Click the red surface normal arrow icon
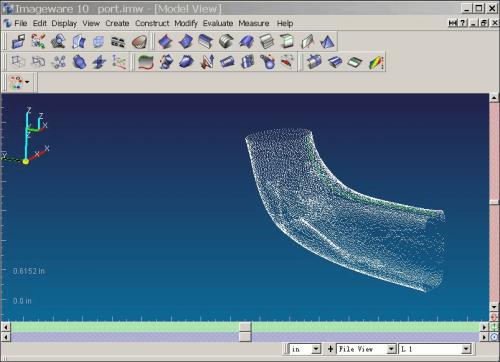 coord(207,62)
